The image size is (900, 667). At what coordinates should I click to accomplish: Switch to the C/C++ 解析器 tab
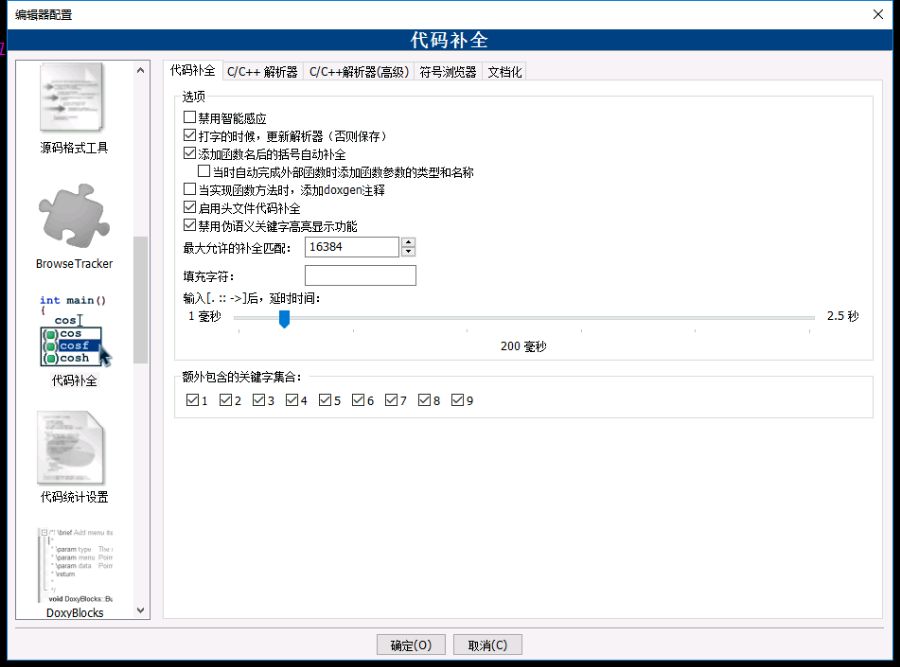click(x=262, y=72)
